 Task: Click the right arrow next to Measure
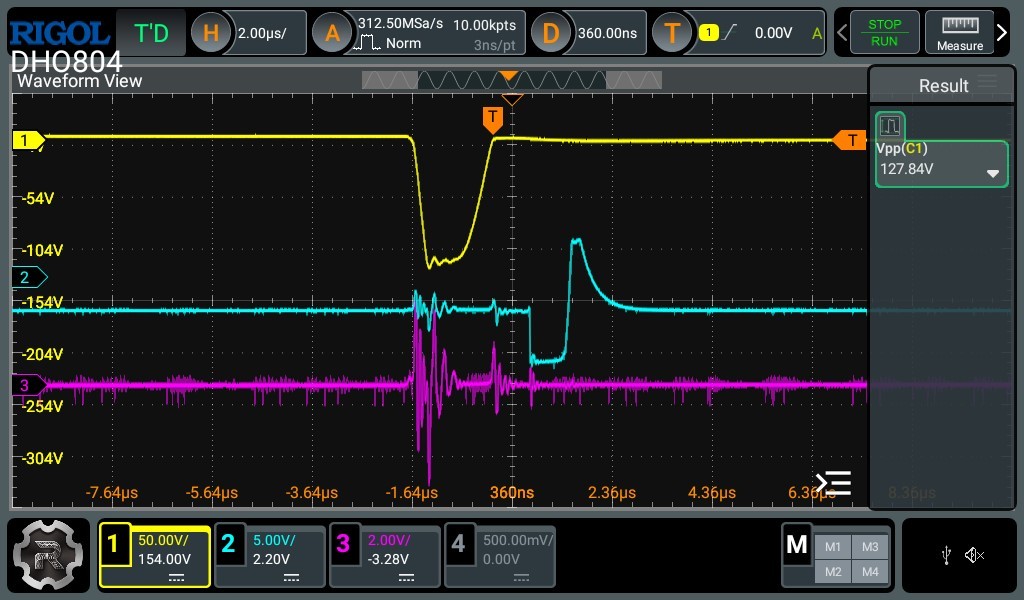[x=1002, y=32]
